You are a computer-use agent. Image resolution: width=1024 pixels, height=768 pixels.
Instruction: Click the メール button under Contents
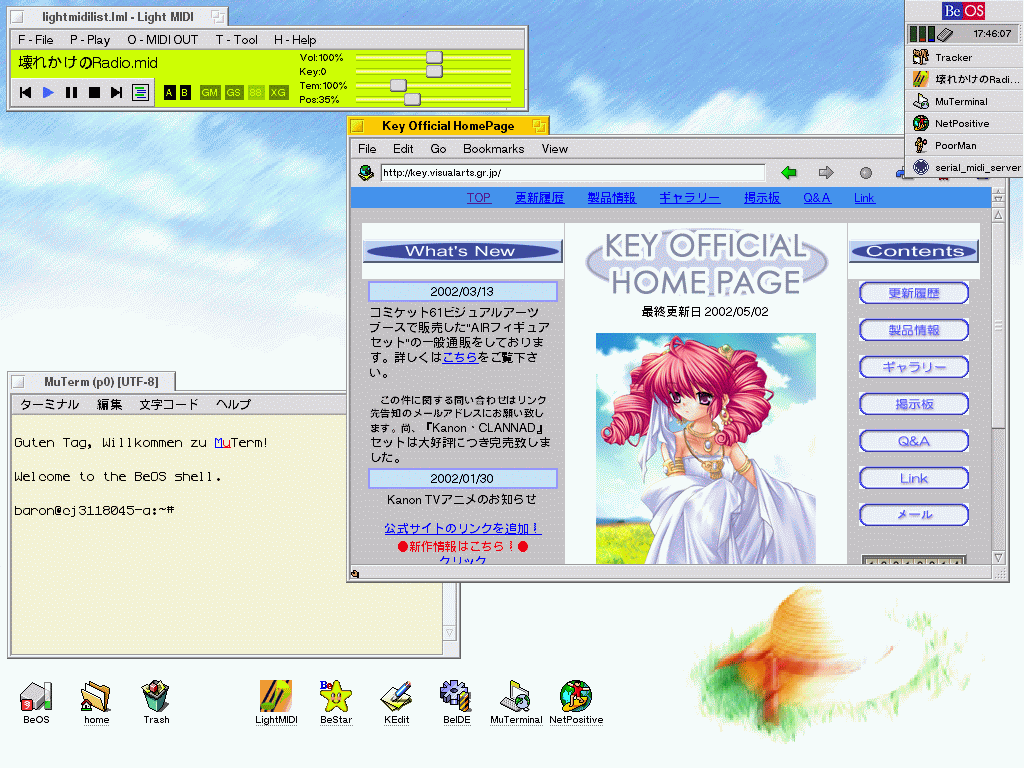[x=914, y=515]
